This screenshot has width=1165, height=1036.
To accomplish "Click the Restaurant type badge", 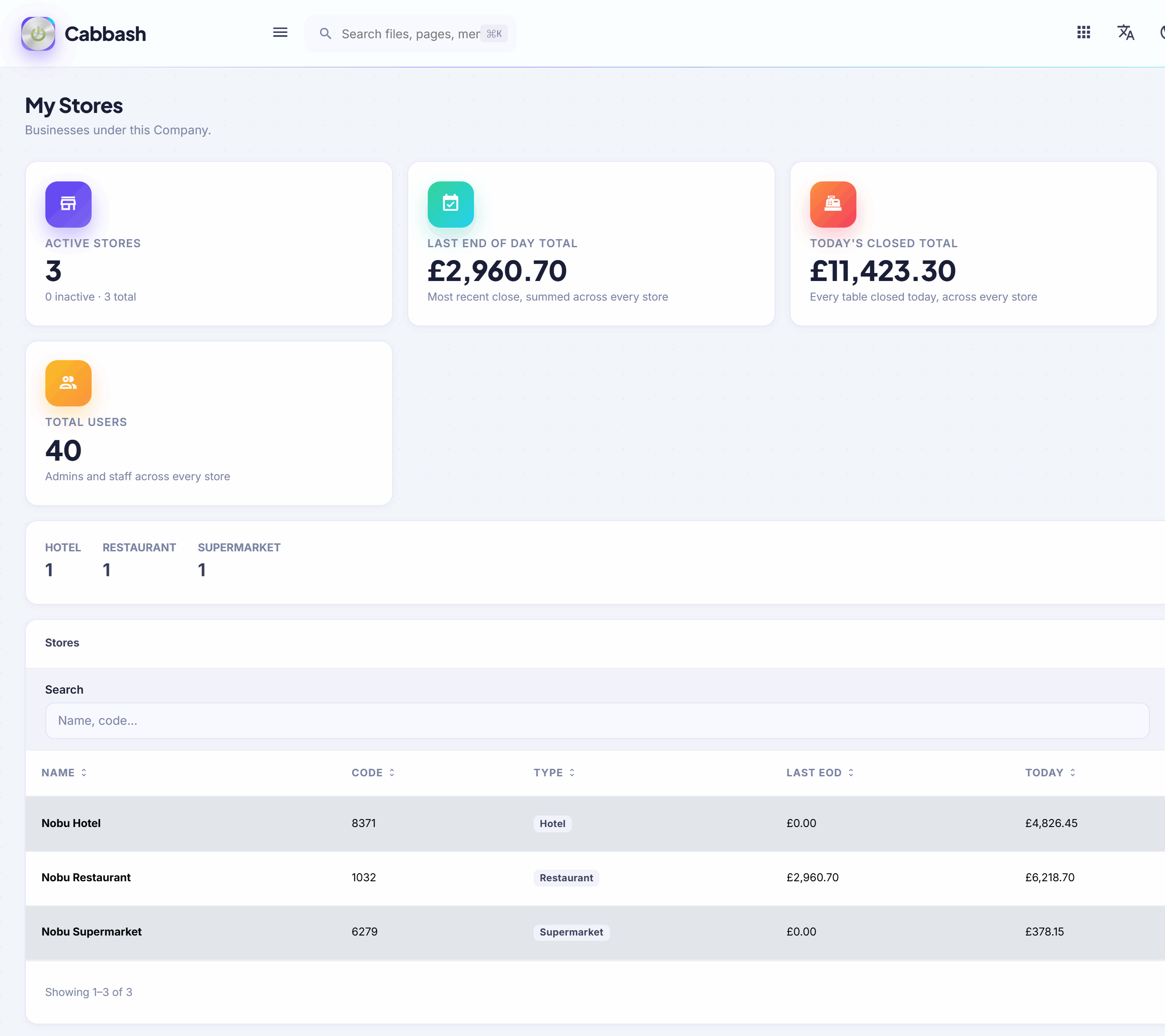I will (x=566, y=878).
